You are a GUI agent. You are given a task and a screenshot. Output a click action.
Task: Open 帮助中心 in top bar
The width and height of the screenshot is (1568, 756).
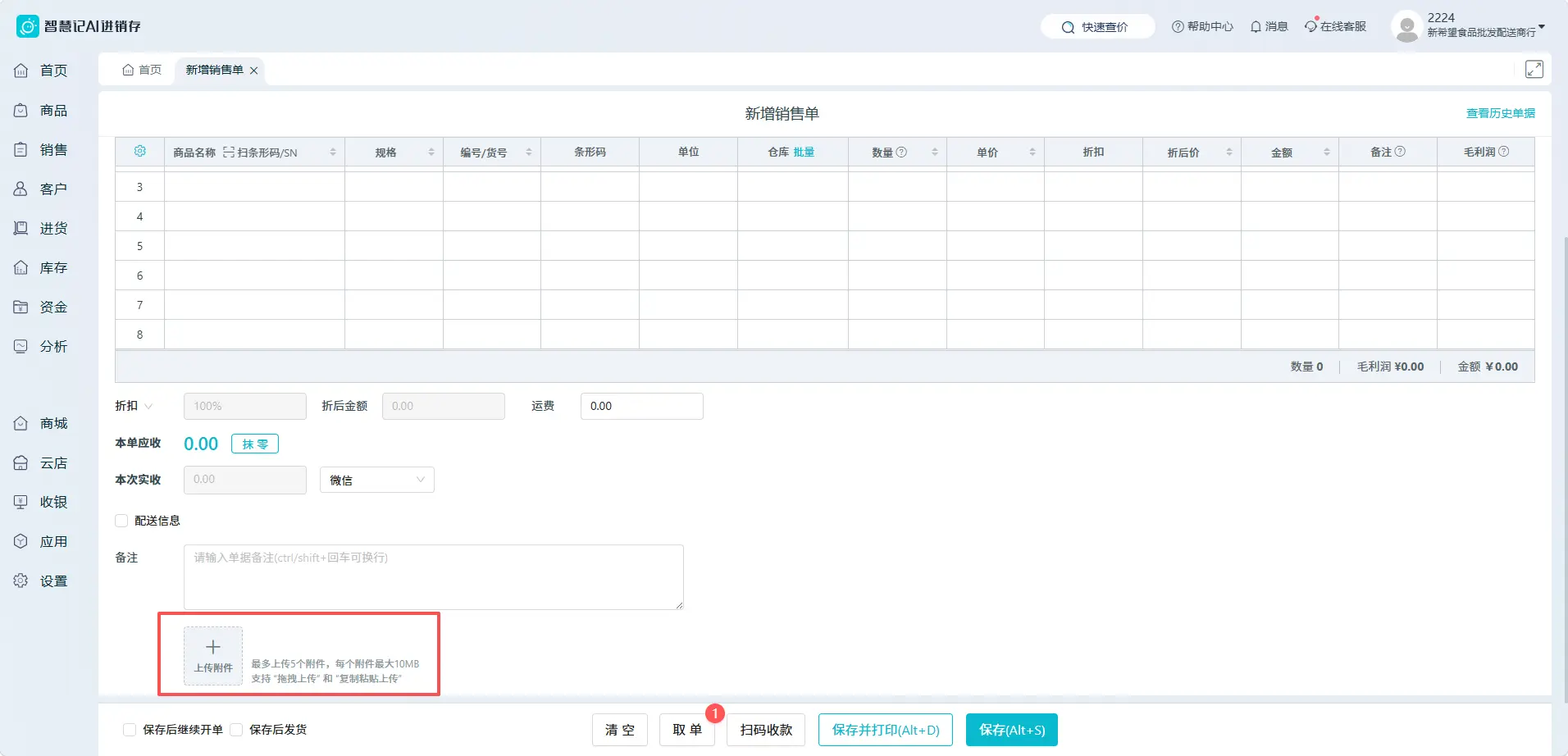(1202, 26)
